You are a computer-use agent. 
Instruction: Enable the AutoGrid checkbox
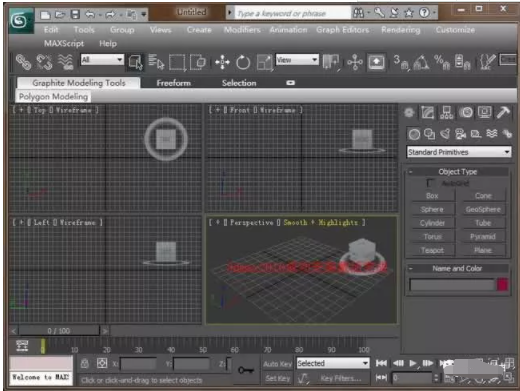(x=430, y=183)
